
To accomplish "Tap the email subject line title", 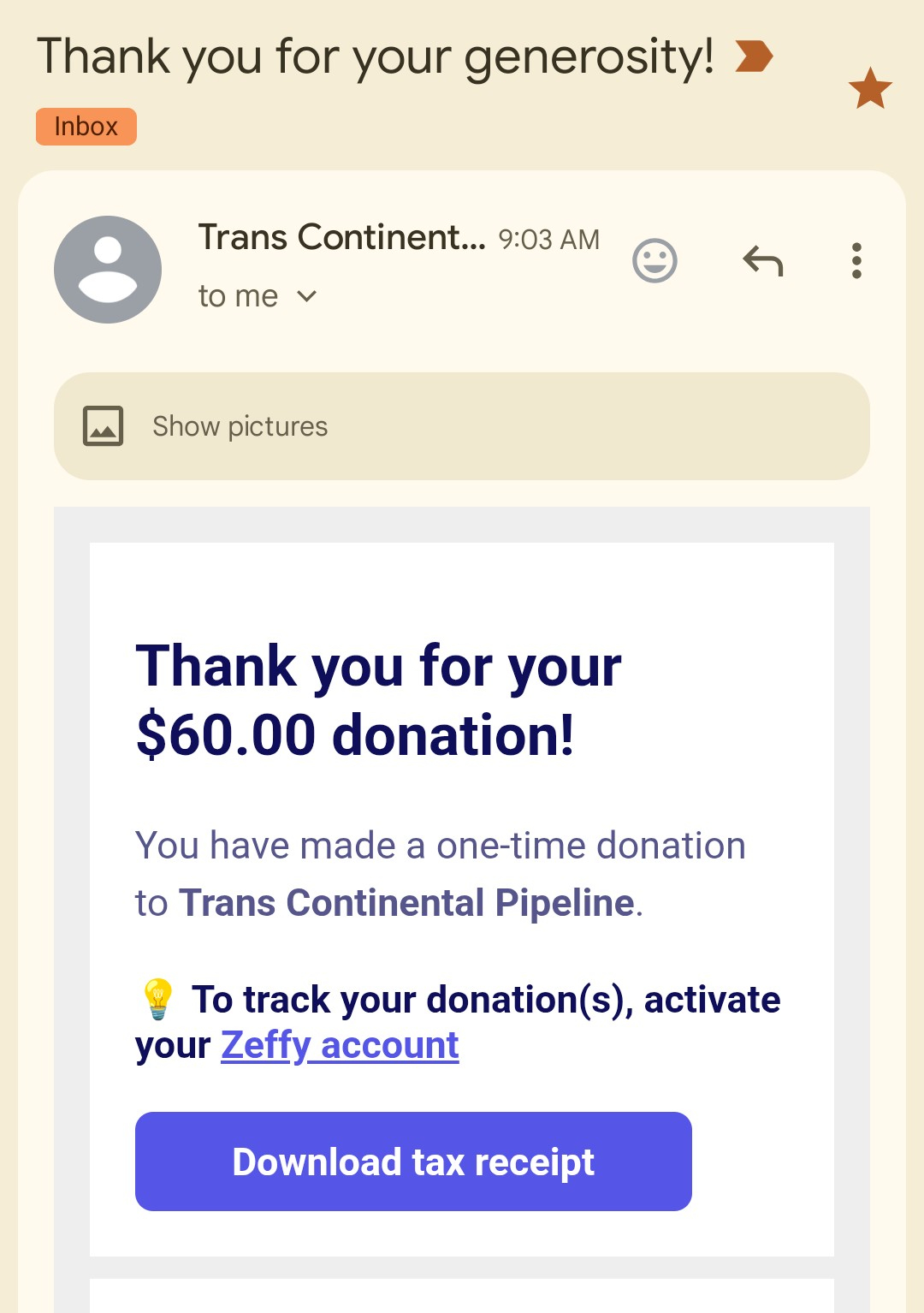I will pyautogui.click(x=375, y=56).
